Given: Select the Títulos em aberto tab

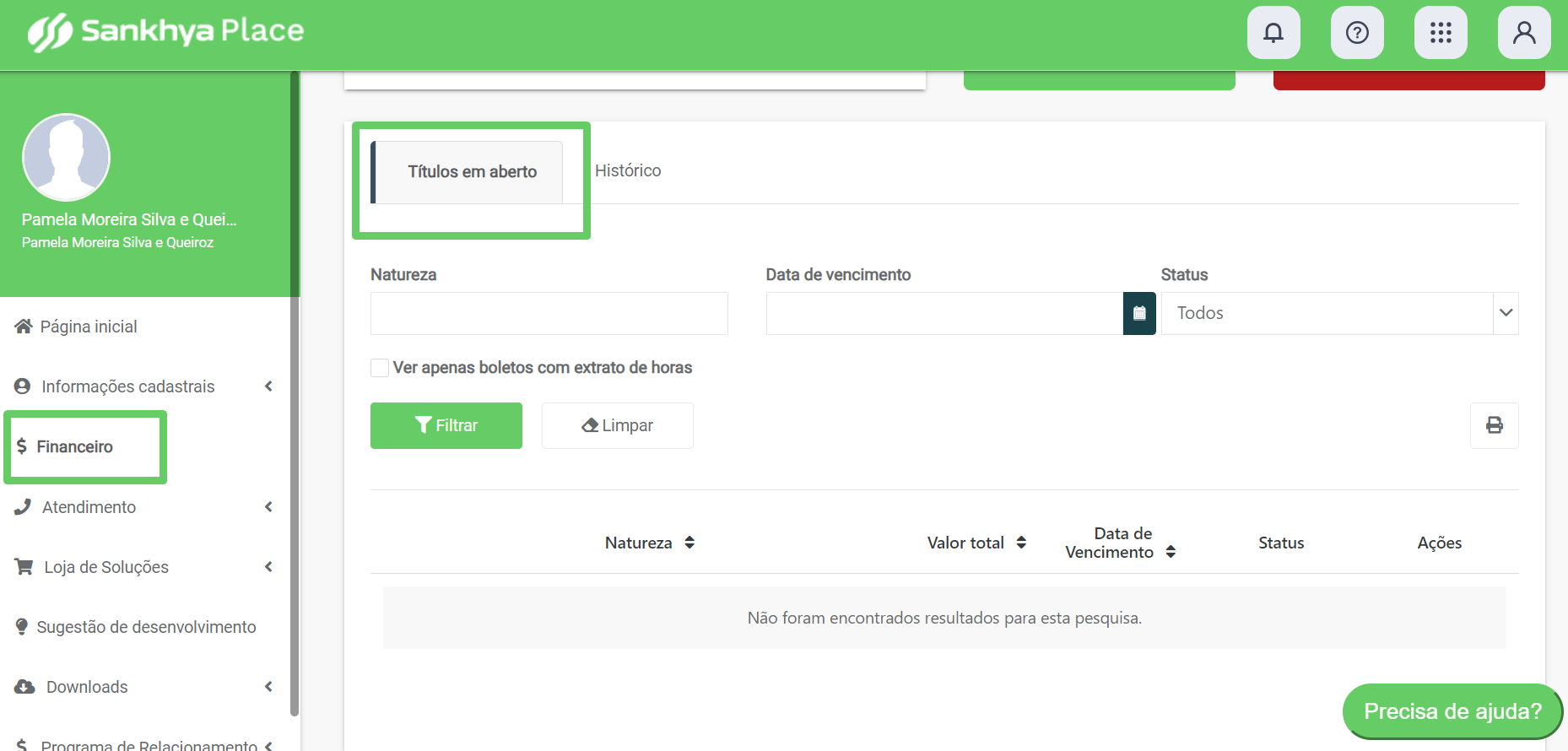Looking at the screenshot, I should coord(467,172).
